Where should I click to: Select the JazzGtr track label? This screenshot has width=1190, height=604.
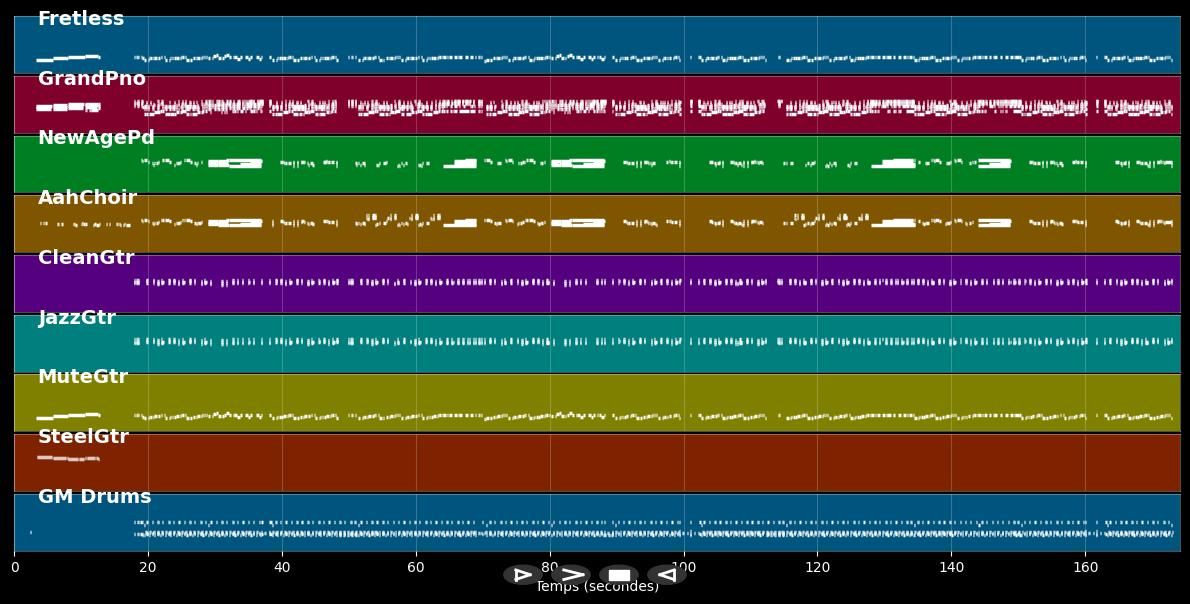point(77,318)
